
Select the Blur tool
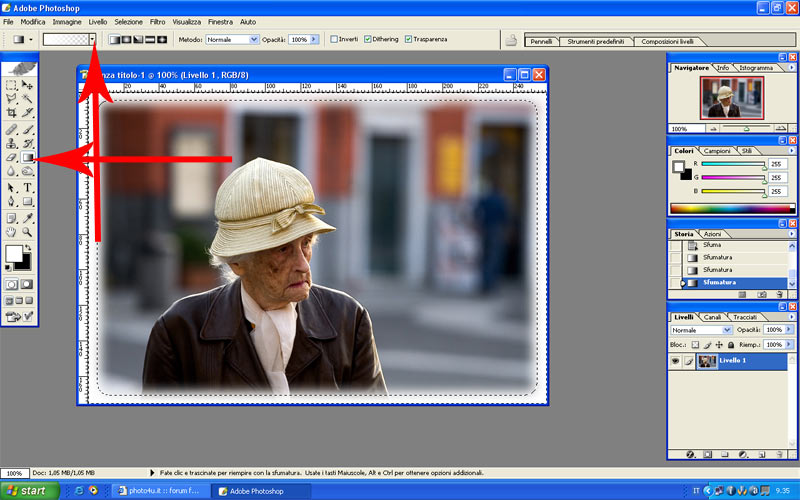11,171
